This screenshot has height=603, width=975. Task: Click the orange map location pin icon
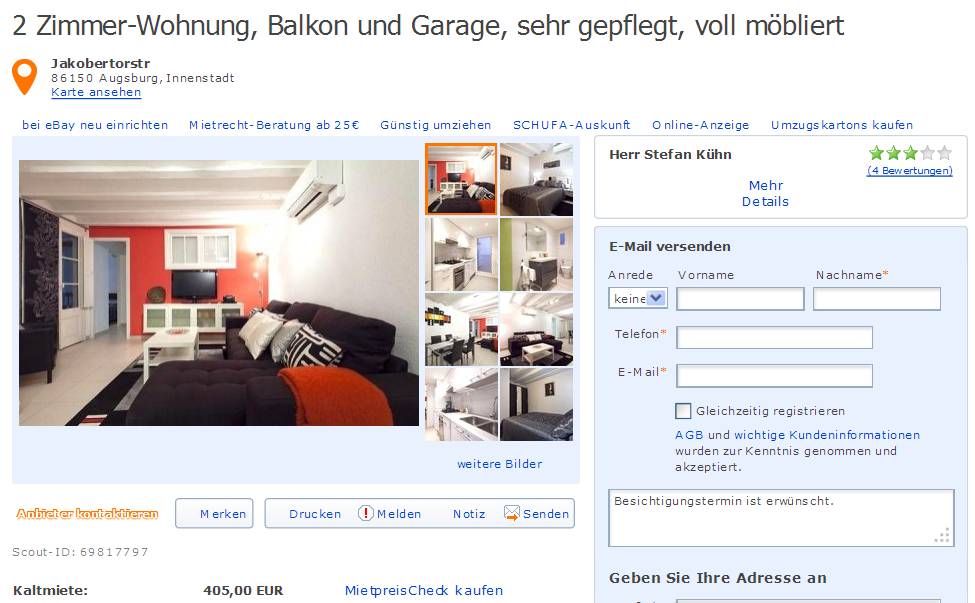24,76
